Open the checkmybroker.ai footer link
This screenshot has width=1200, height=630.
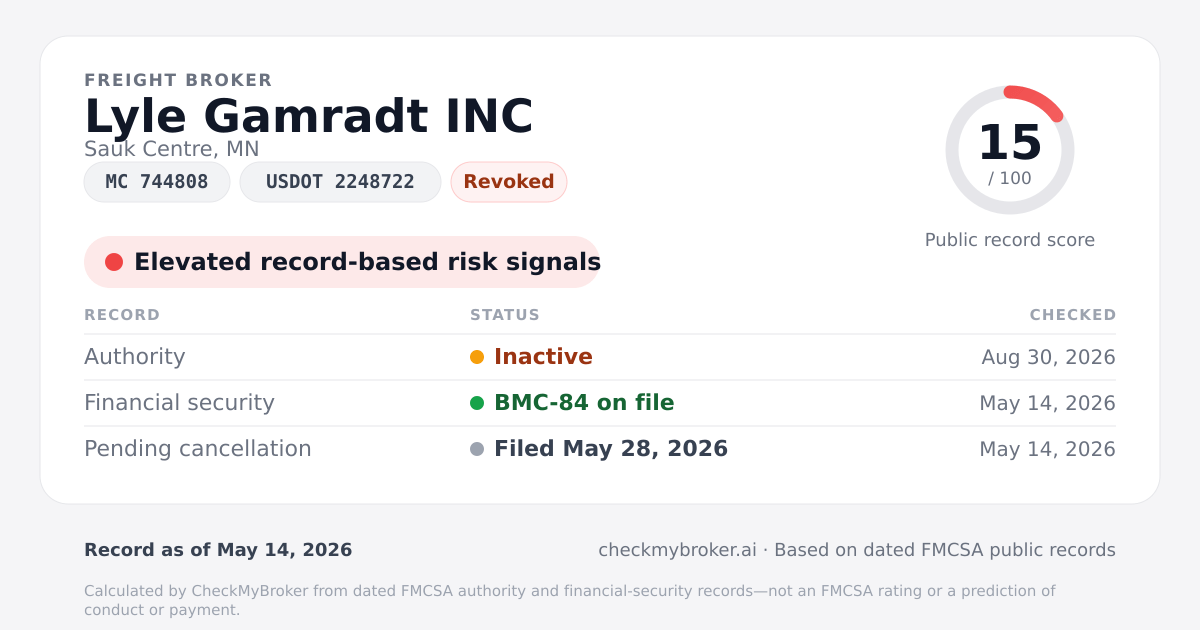coord(677,550)
